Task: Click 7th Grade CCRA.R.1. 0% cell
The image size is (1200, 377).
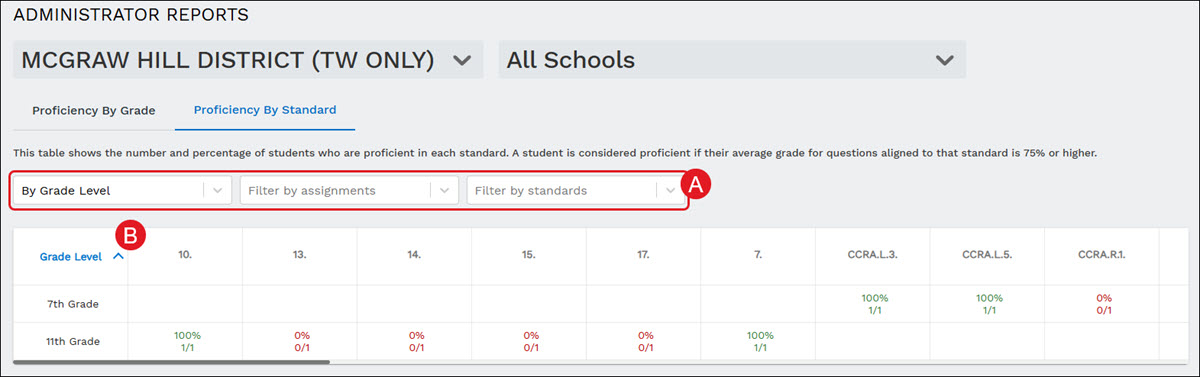Action: (1101, 304)
